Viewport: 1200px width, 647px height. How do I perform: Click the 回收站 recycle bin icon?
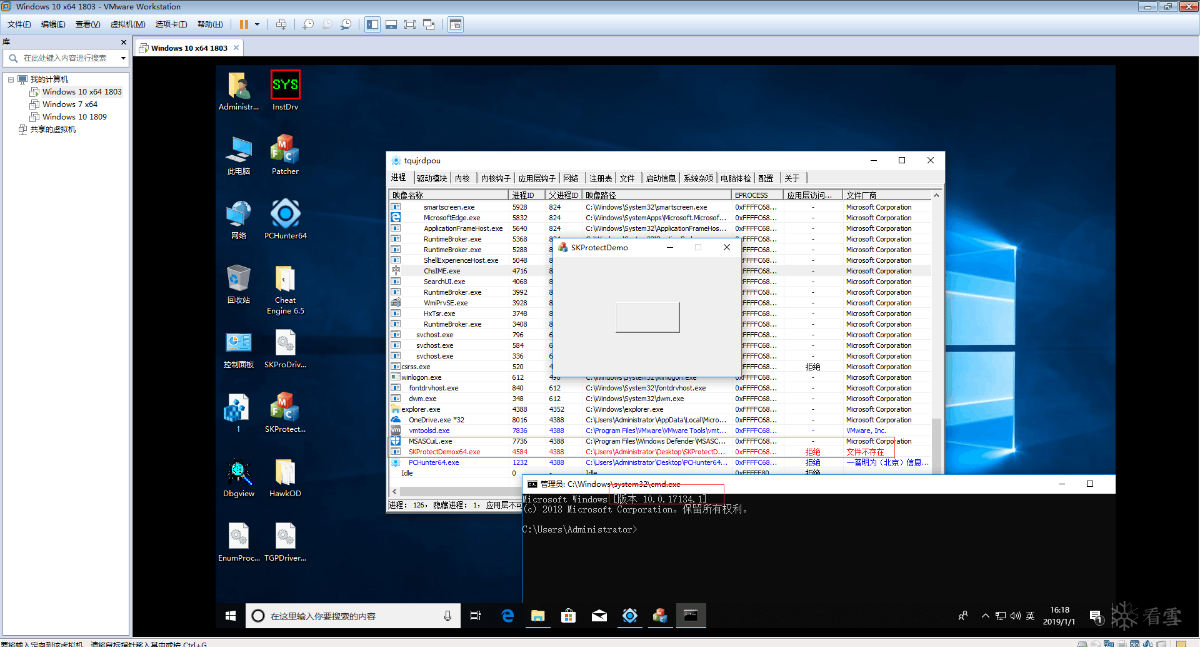(x=238, y=284)
